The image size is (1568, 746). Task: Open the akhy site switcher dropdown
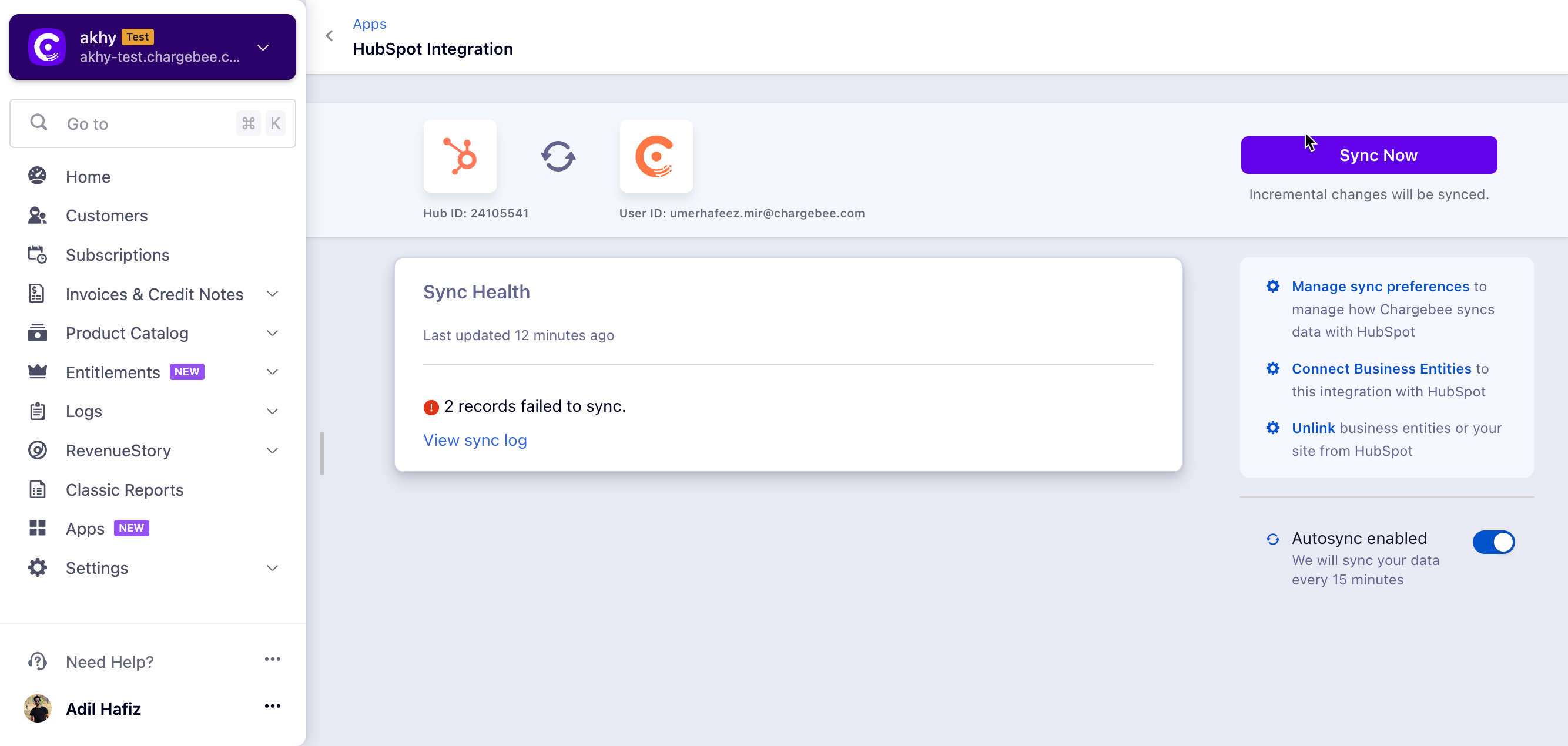(x=263, y=48)
